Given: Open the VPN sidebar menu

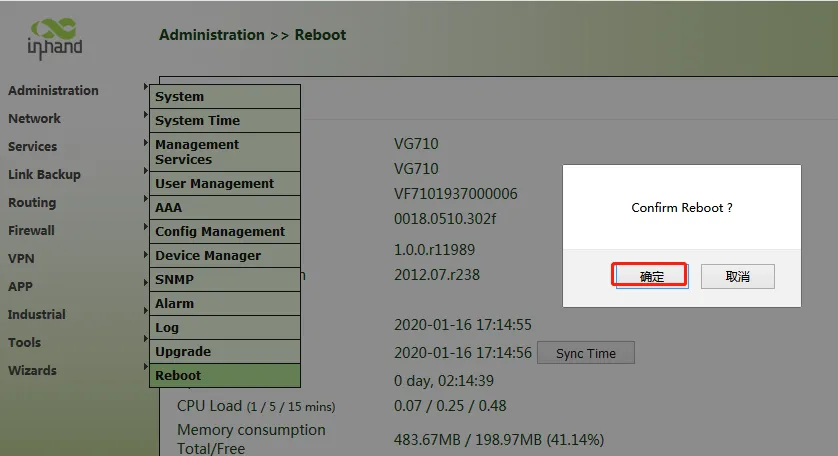Looking at the screenshot, I should pyautogui.click(x=21, y=258).
